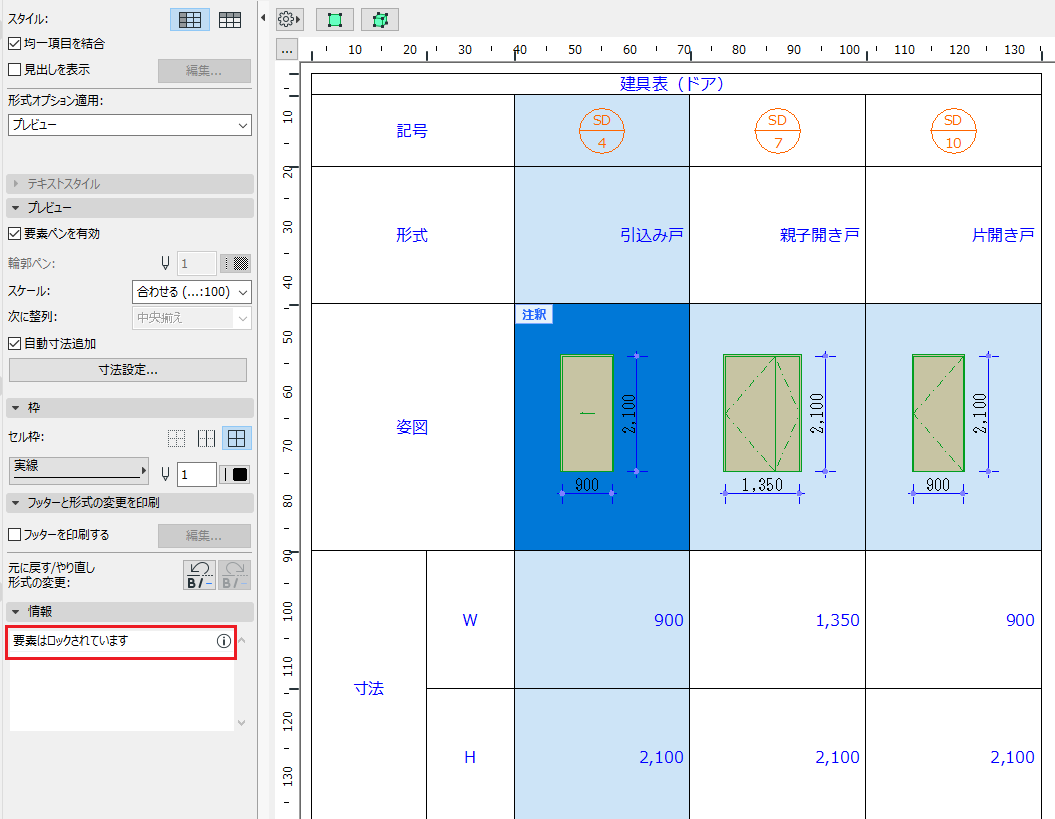
Task: Choose the no-borders cell frame icon
Action: tap(176, 439)
